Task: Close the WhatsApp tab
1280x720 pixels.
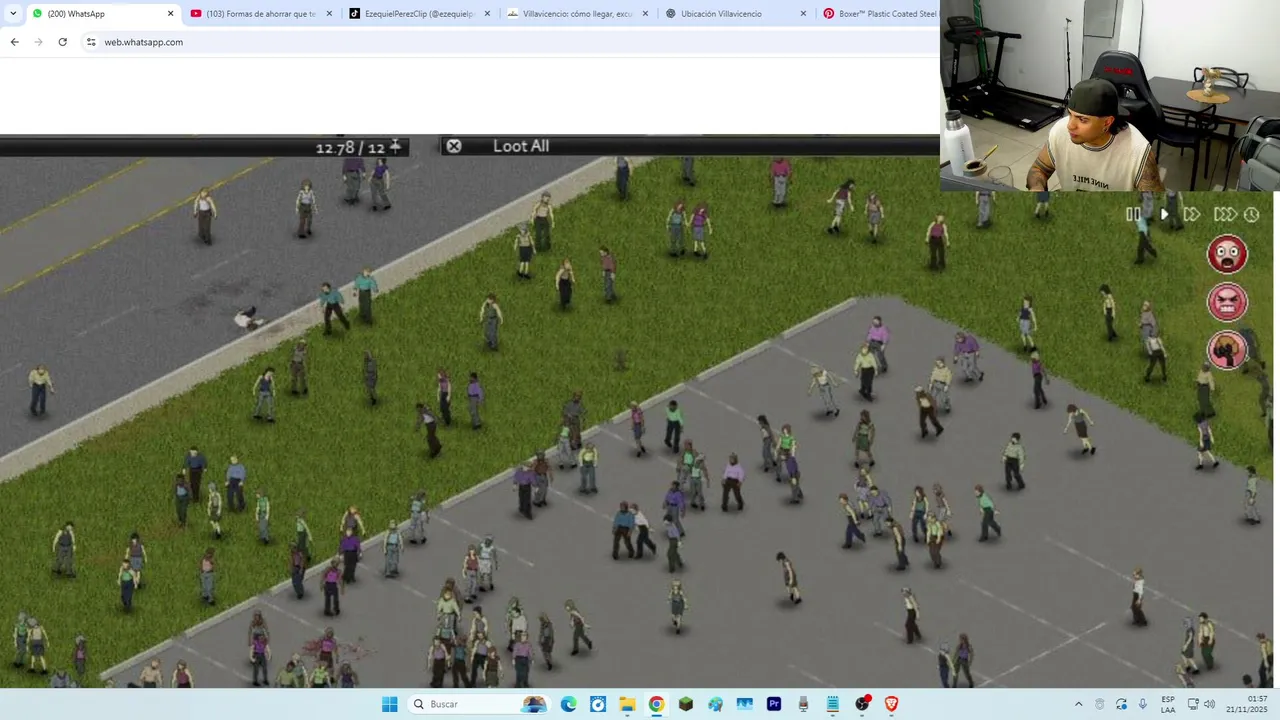Action: 170,14
